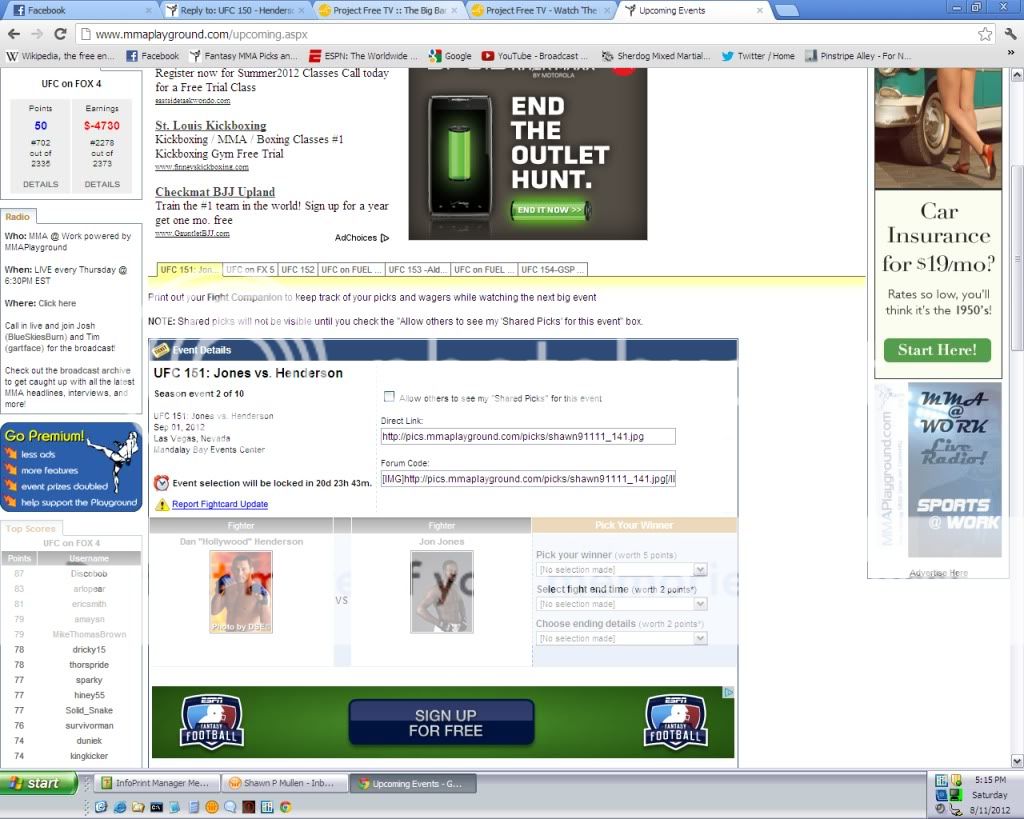Enable Allow others to see Shared Picks
Viewport: 1024px width, 819px height.
[389, 396]
